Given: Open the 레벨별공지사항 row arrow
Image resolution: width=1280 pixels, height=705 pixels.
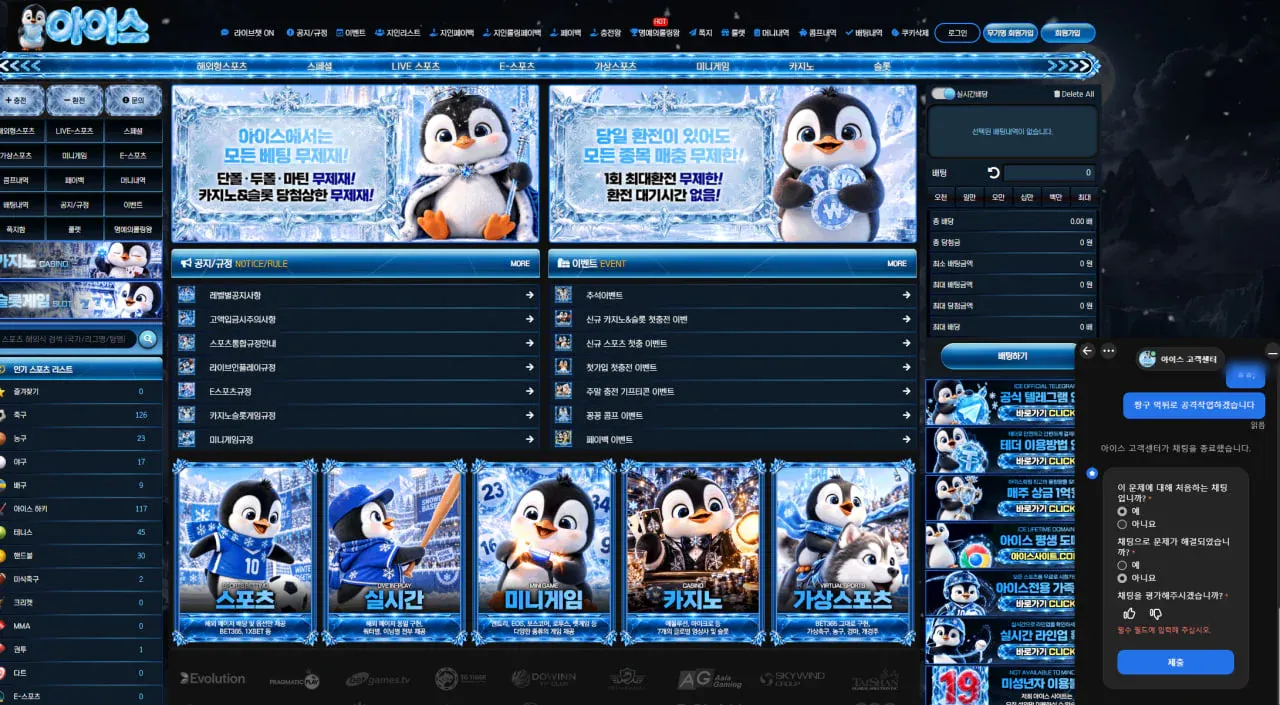Looking at the screenshot, I should (x=530, y=295).
